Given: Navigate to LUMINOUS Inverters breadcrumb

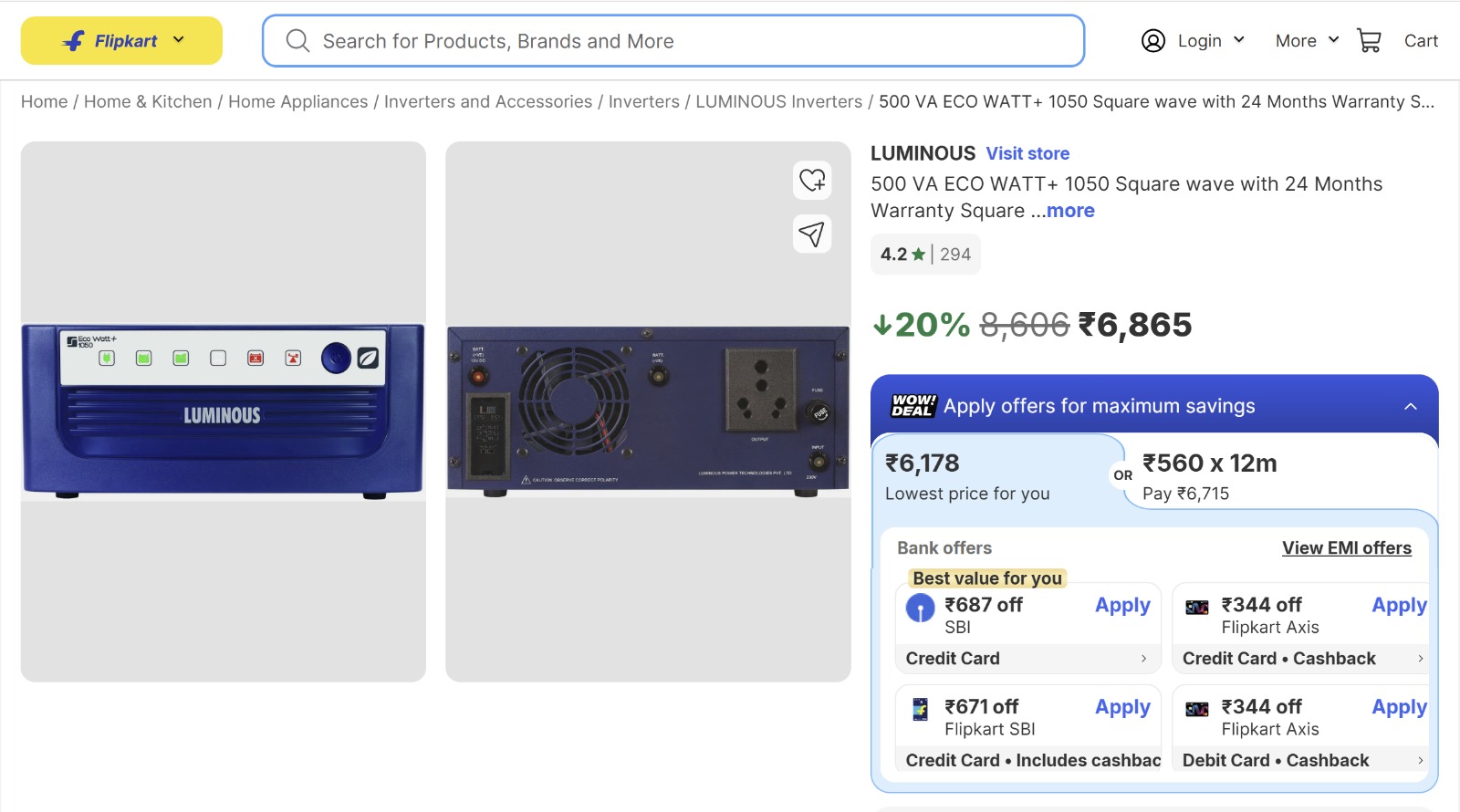Looking at the screenshot, I should pyautogui.click(x=778, y=102).
